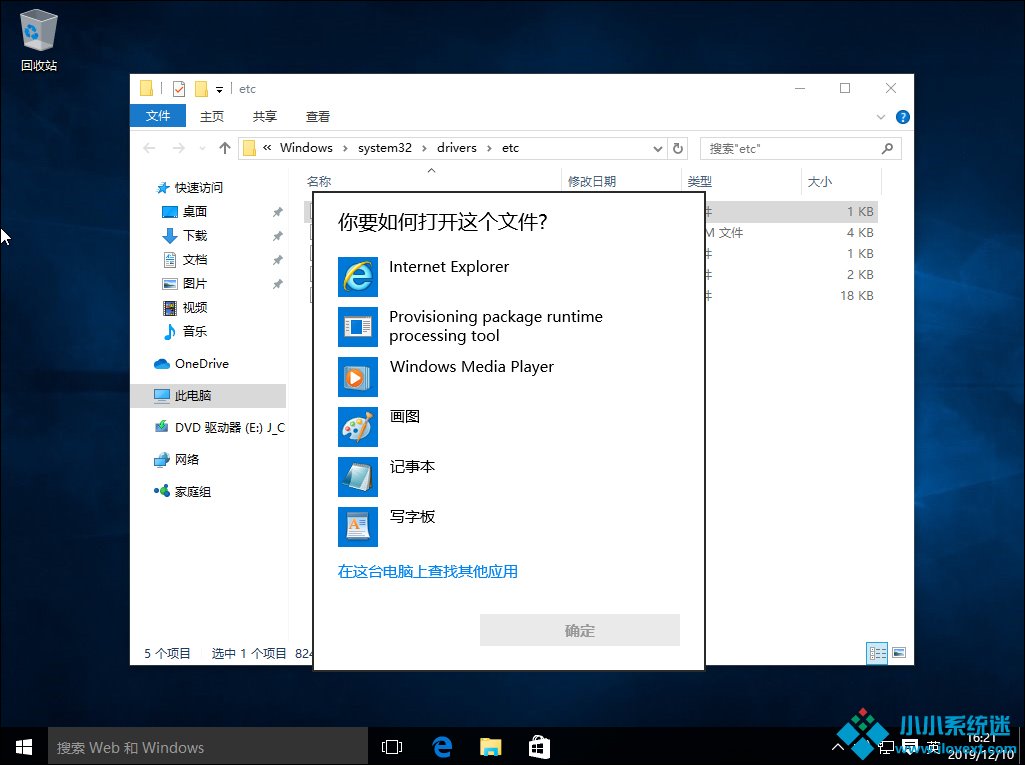Switch to large icons view layout

(899, 653)
